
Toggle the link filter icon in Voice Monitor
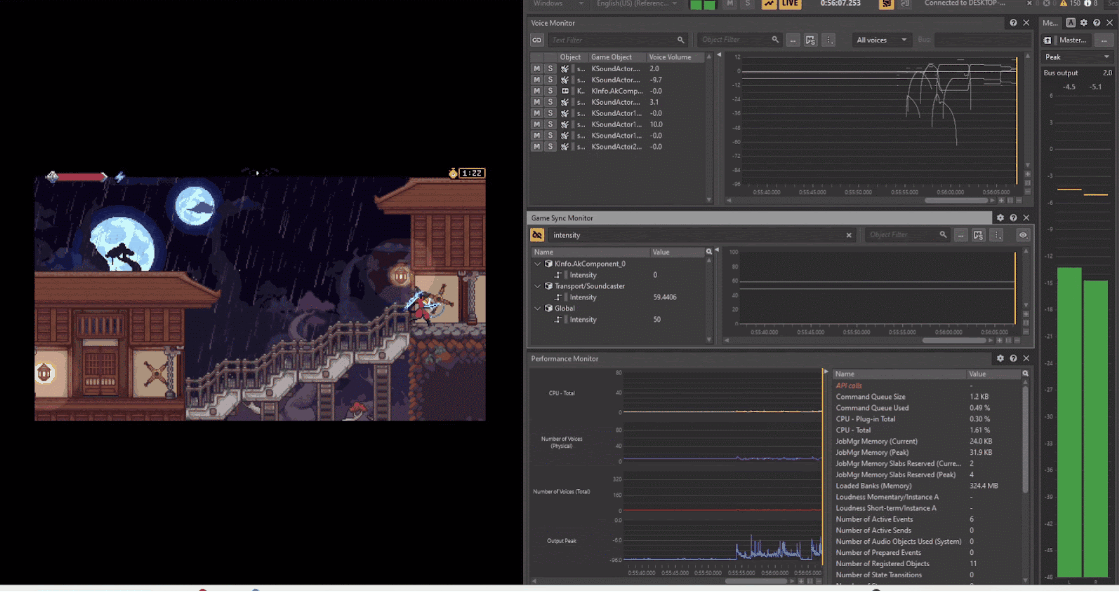click(x=537, y=40)
